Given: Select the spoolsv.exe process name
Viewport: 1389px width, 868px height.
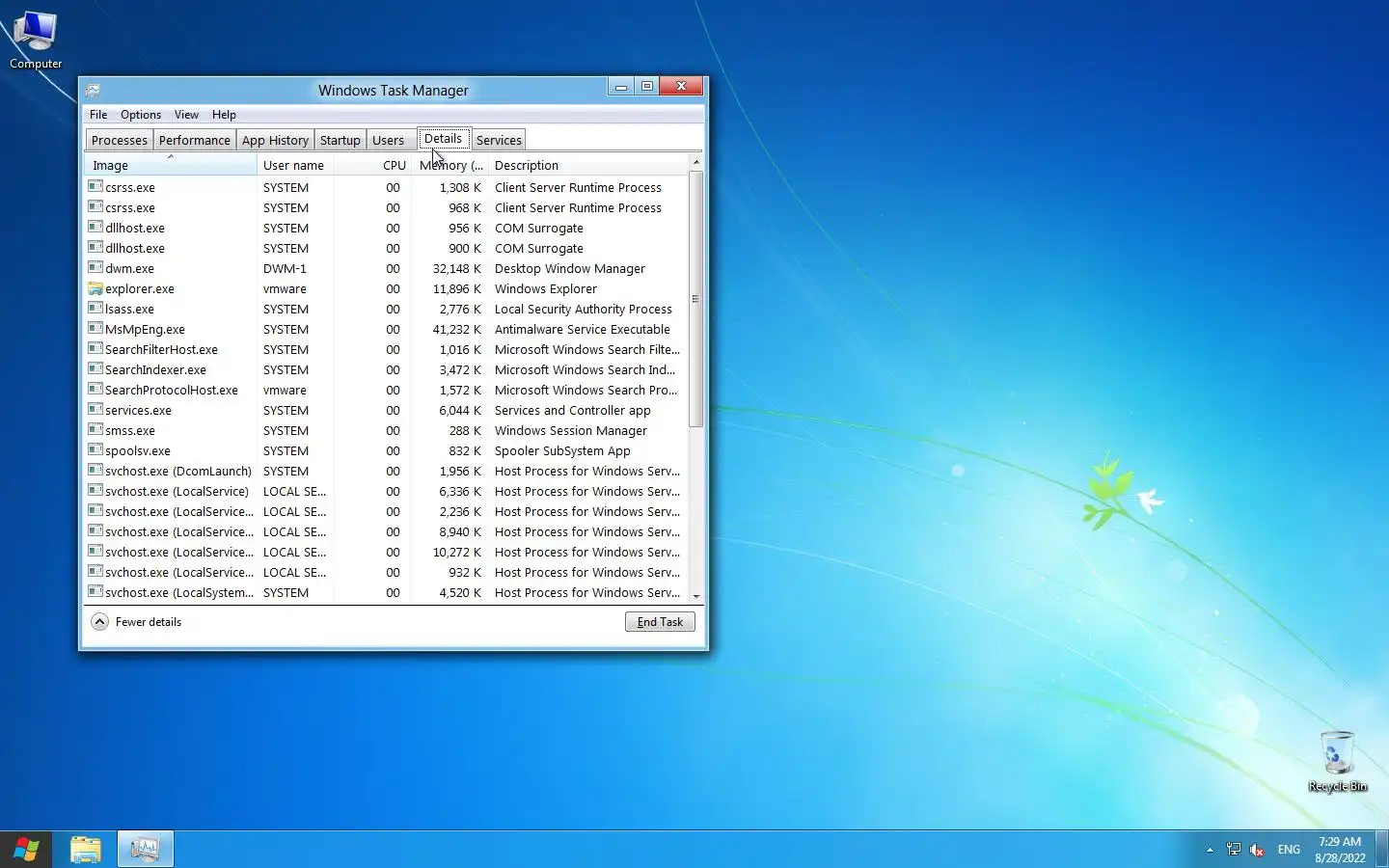Looking at the screenshot, I should 138,450.
